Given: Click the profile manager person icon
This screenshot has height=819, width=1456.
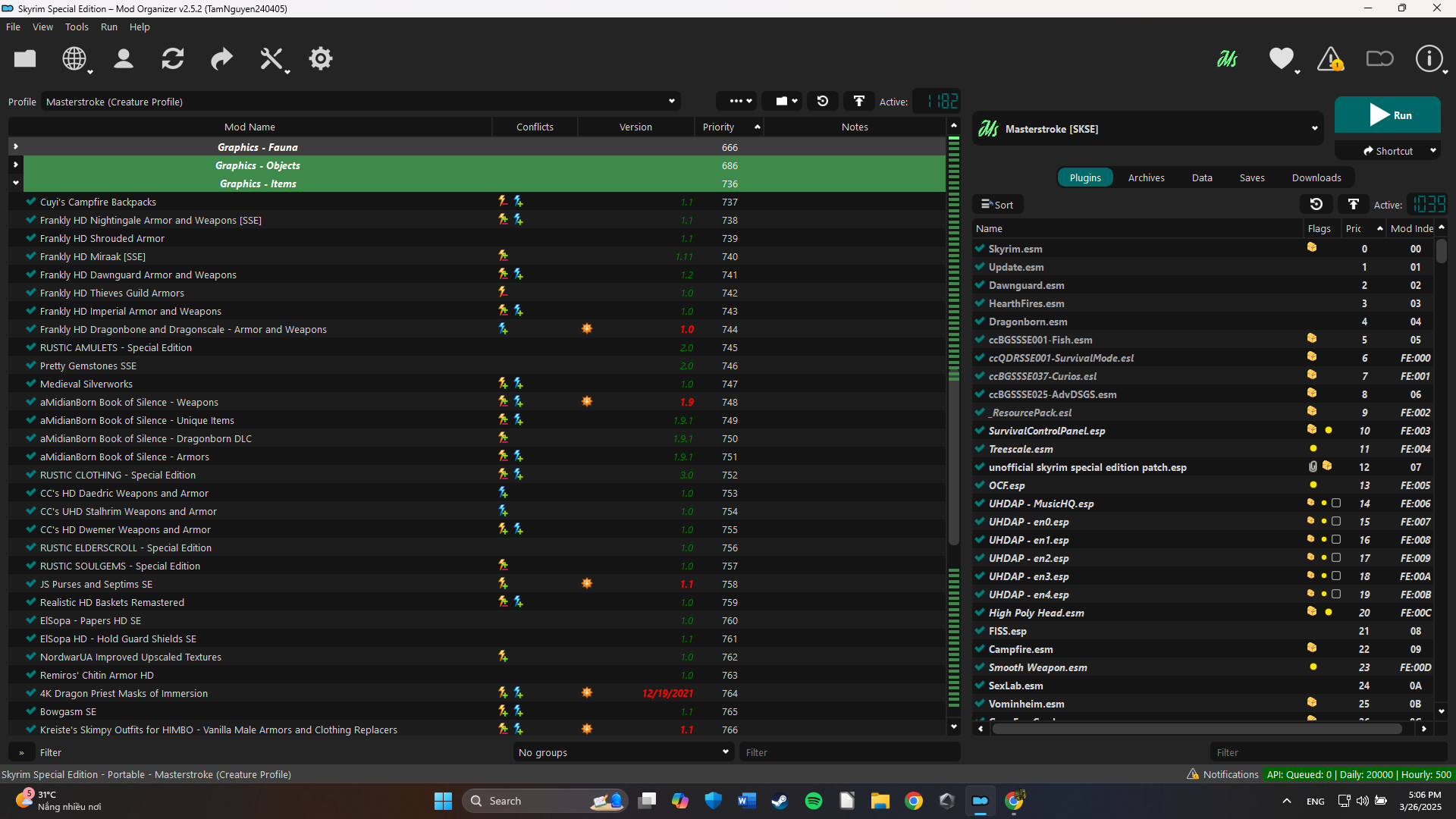Looking at the screenshot, I should [x=123, y=58].
